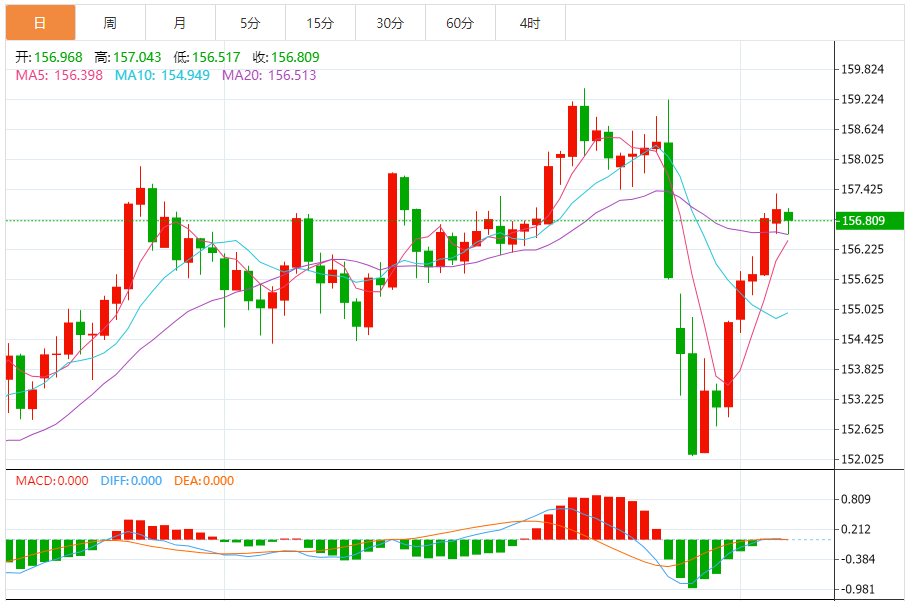The image size is (912, 601).
Task: Open the 60分 timeframe tab
Action: pos(460,22)
